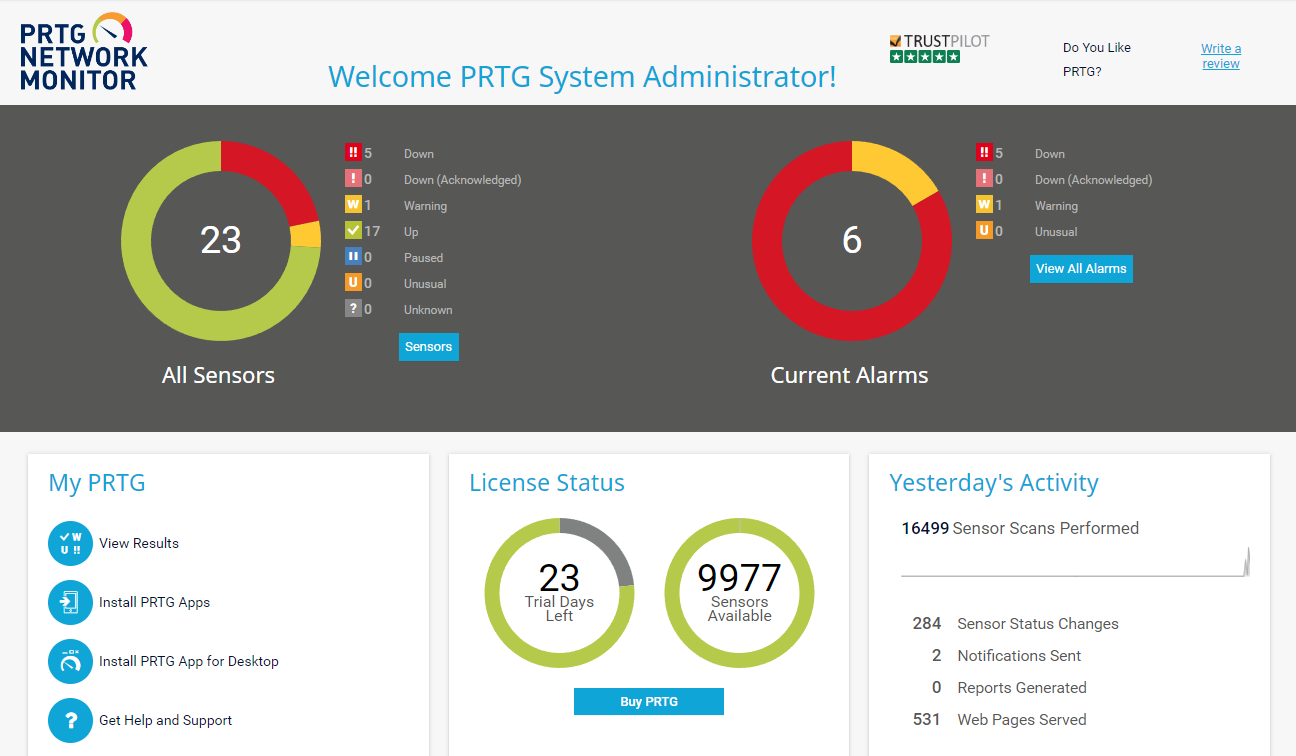Viewport: 1296px width, 756px height.
Task: Open the Install PRTG Apps icon
Action: [70, 602]
